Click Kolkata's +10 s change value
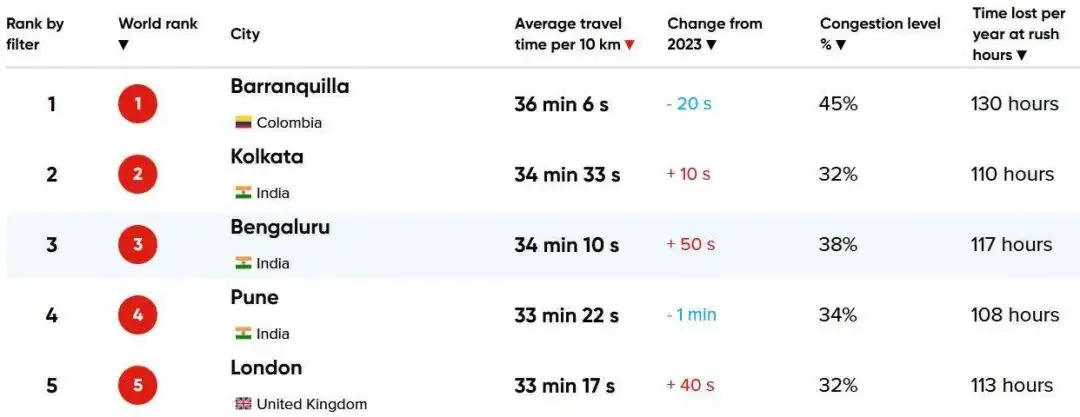Image resolution: width=1080 pixels, height=417 pixels. click(688, 174)
